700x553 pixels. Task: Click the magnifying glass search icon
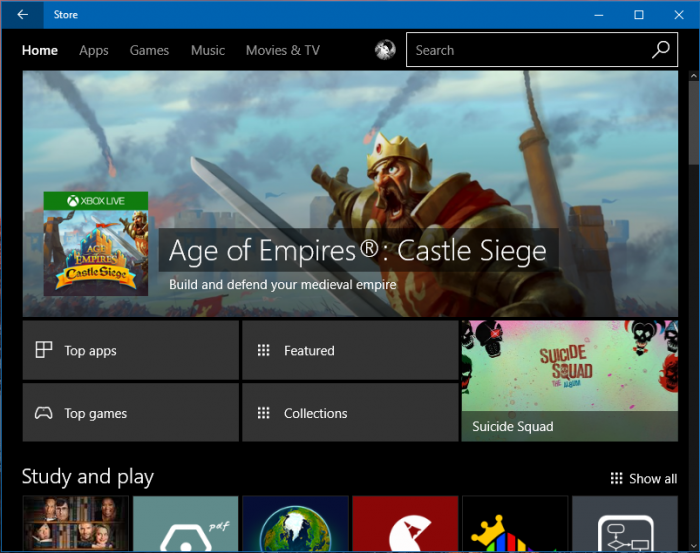(x=661, y=50)
